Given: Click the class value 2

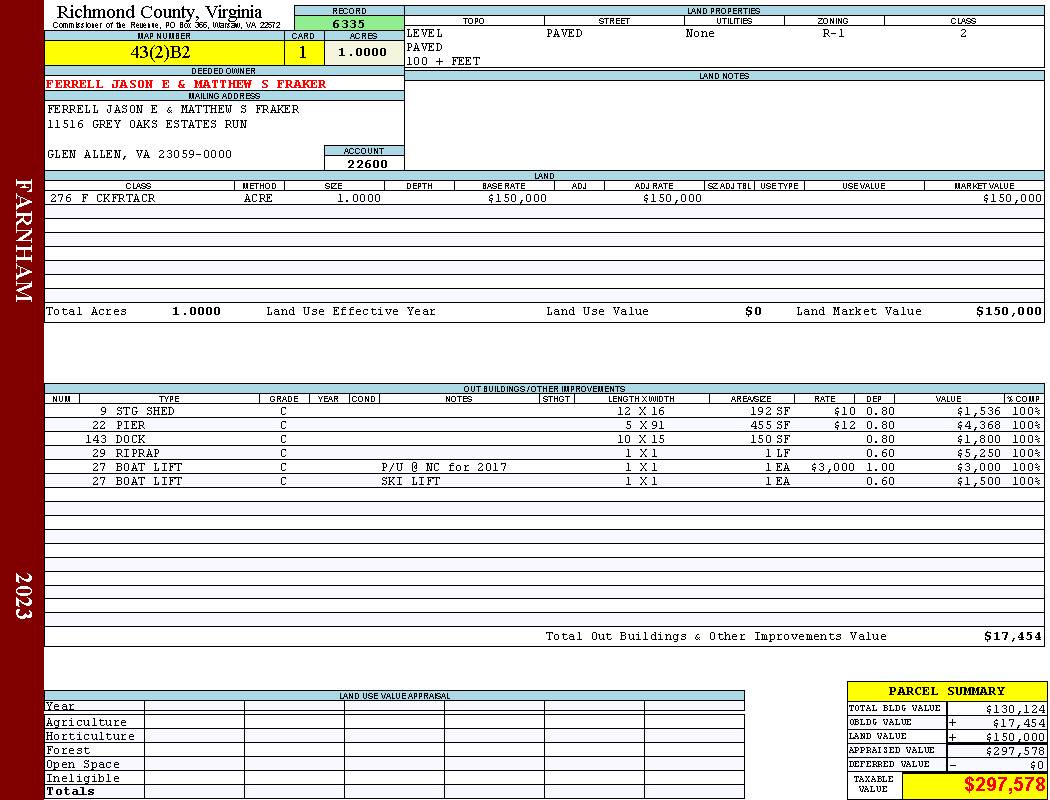Looking at the screenshot, I should [x=963, y=33].
